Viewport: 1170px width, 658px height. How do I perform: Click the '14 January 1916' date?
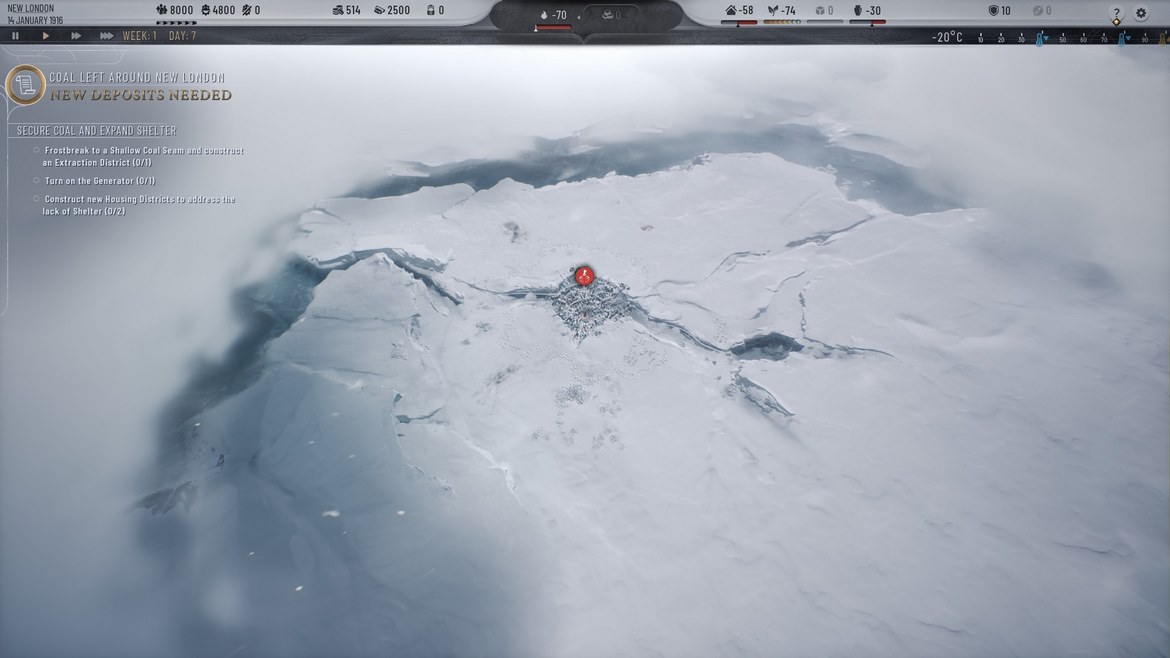(x=35, y=20)
